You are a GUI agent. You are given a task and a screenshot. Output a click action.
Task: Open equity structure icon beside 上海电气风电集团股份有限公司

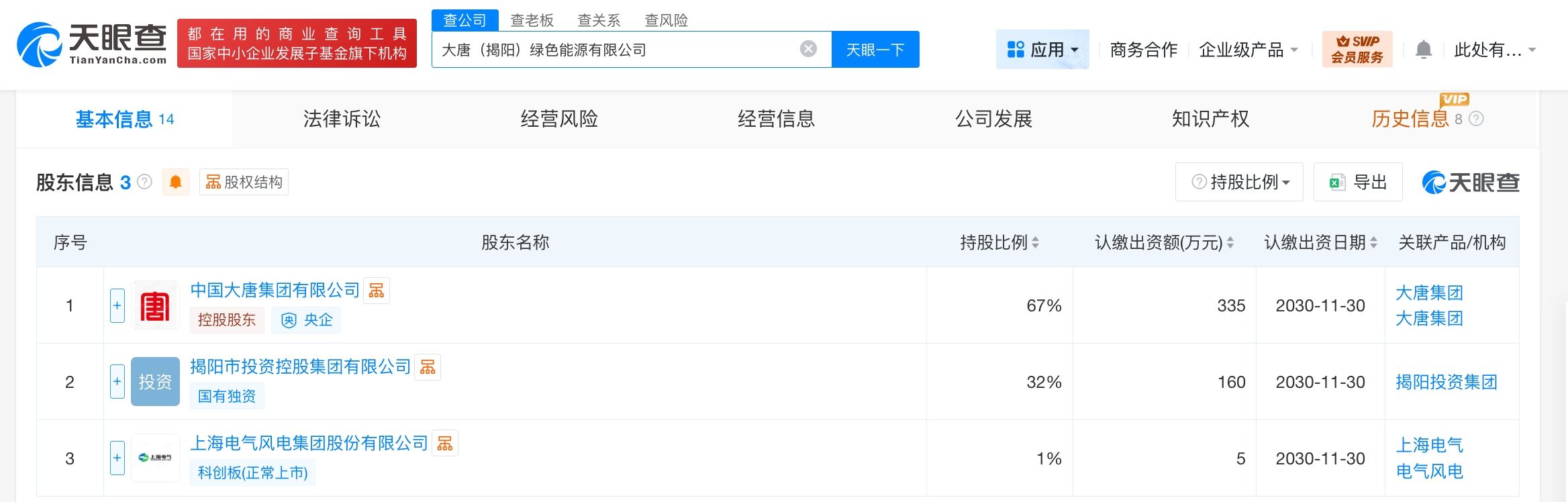[x=445, y=444]
